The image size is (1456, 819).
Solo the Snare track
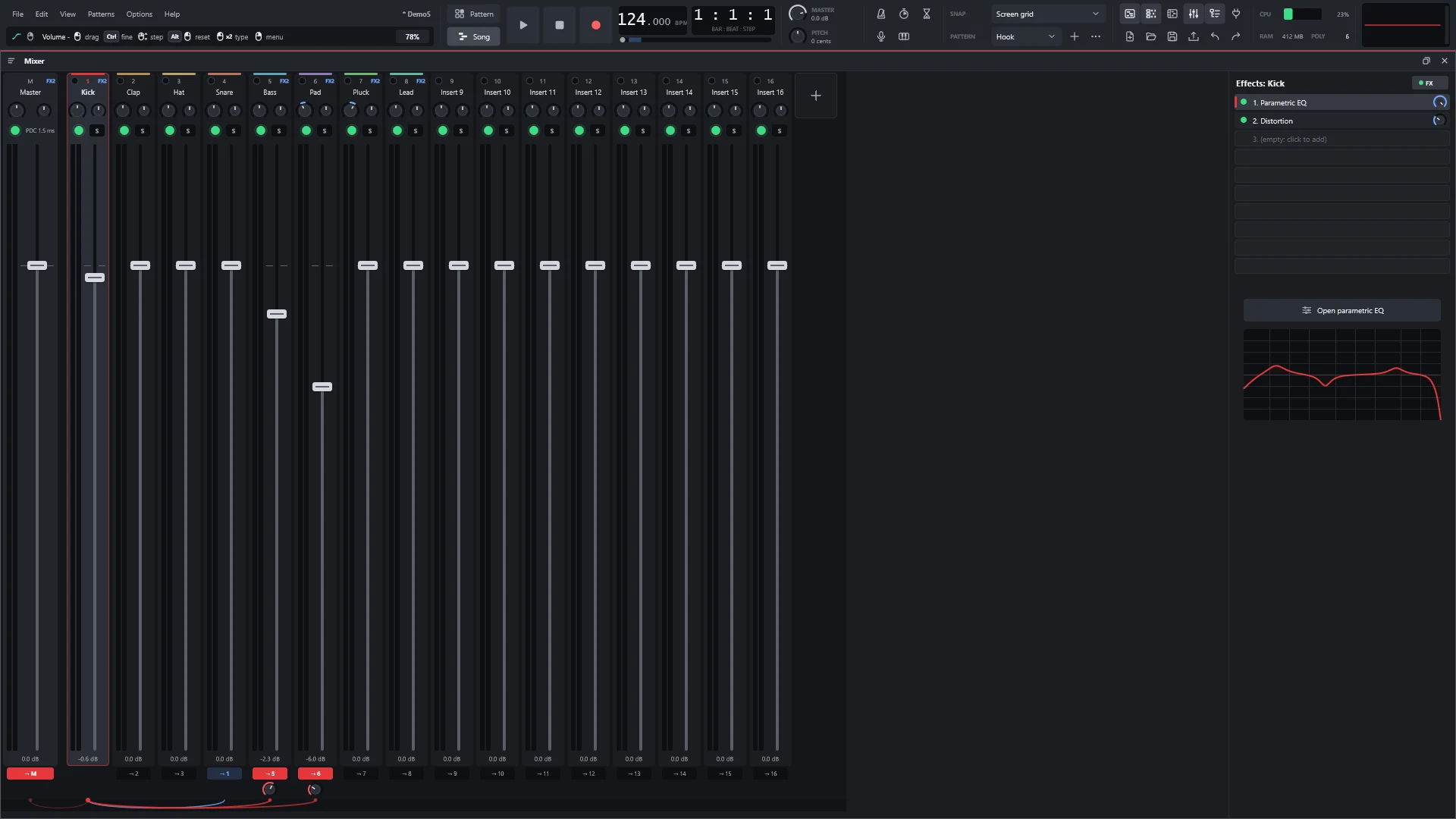click(x=234, y=130)
